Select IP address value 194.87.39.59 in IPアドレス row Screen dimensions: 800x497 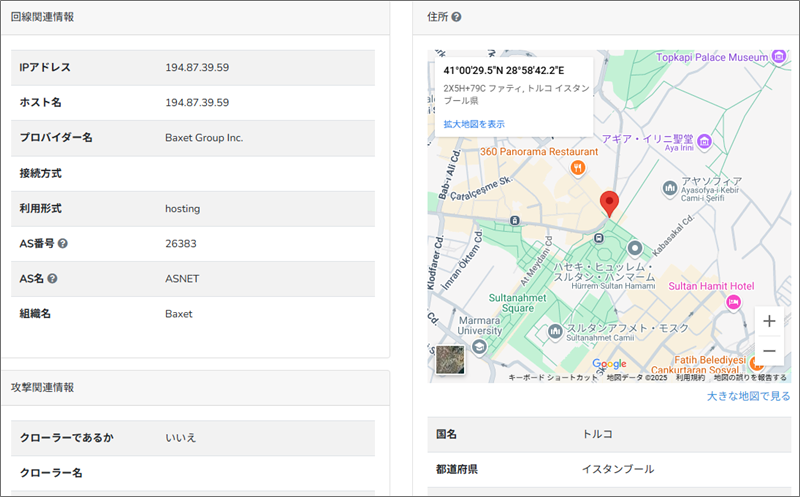197,67
